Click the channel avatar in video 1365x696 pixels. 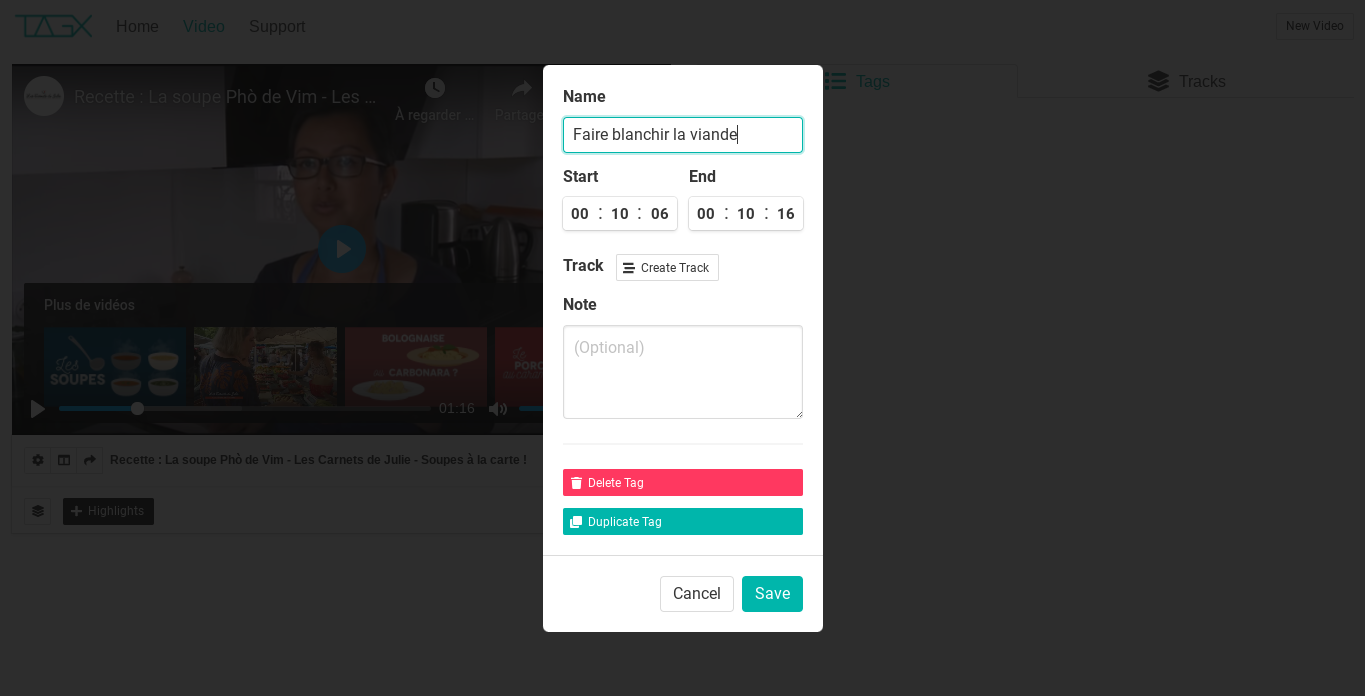(44, 96)
